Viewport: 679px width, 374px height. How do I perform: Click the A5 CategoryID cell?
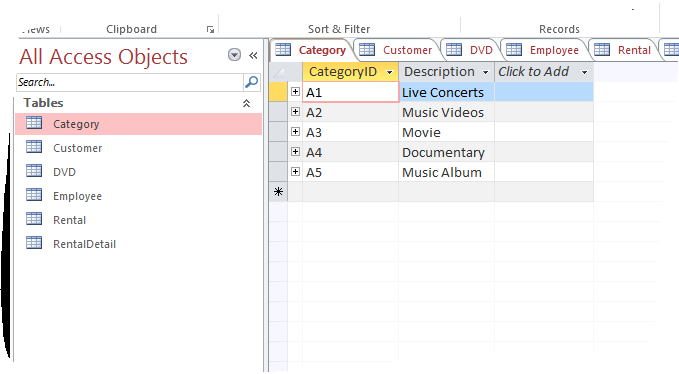tap(351, 172)
